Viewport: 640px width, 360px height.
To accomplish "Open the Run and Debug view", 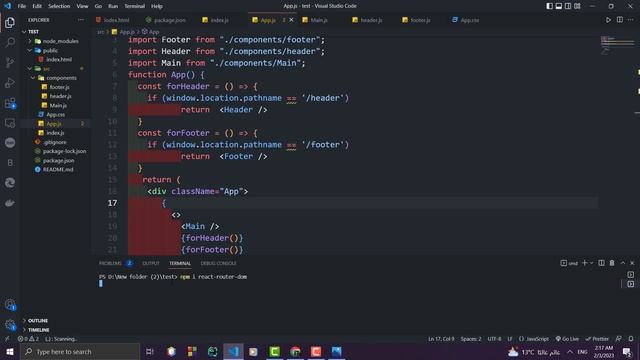I will pos(10,82).
